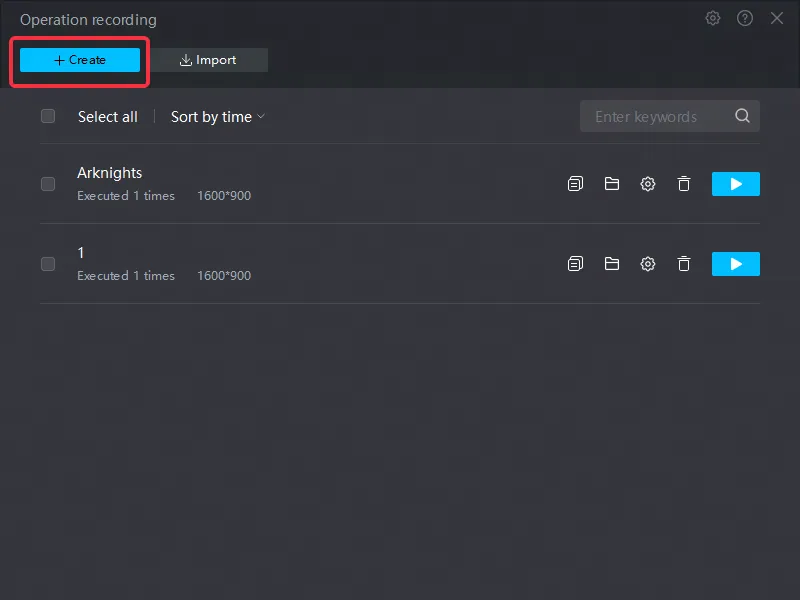Open the script list icon for Arknights
The height and width of the screenshot is (600, 800).
click(x=575, y=184)
